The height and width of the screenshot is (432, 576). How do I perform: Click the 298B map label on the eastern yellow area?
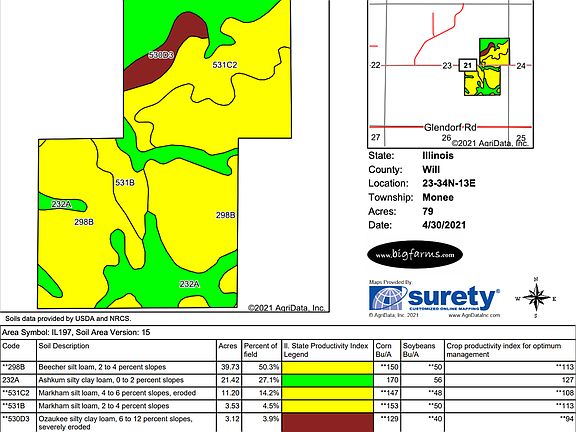226,215
